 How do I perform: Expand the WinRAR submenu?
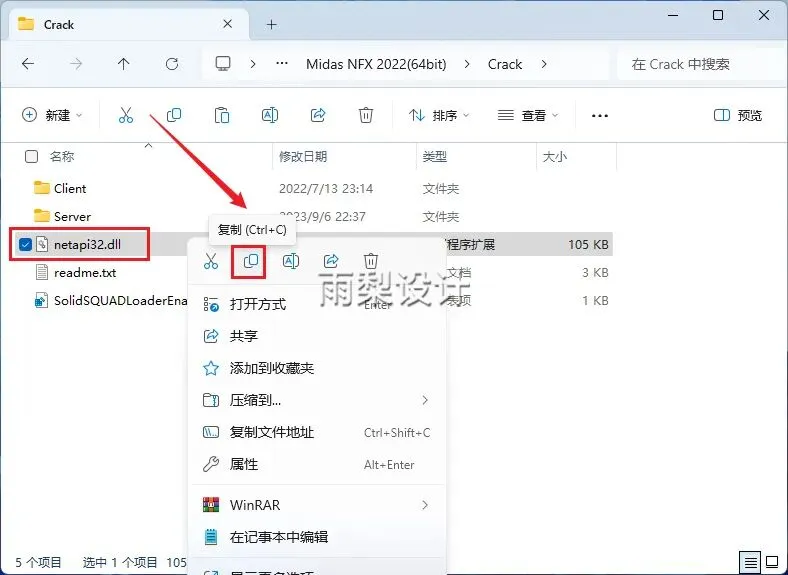425,505
